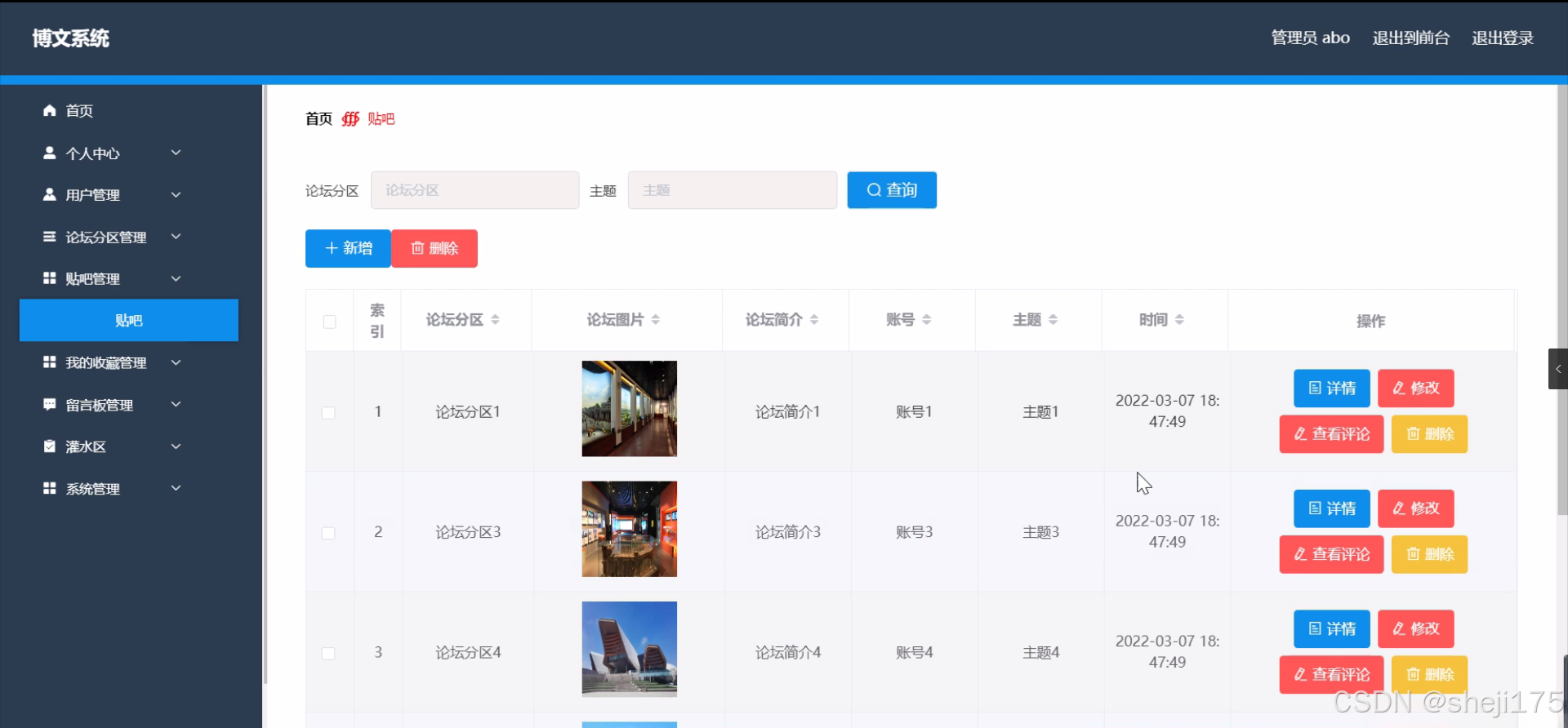Click 退出到前台 in the header
This screenshot has width=1568, height=728.
pyautogui.click(x=1410, y=38)
